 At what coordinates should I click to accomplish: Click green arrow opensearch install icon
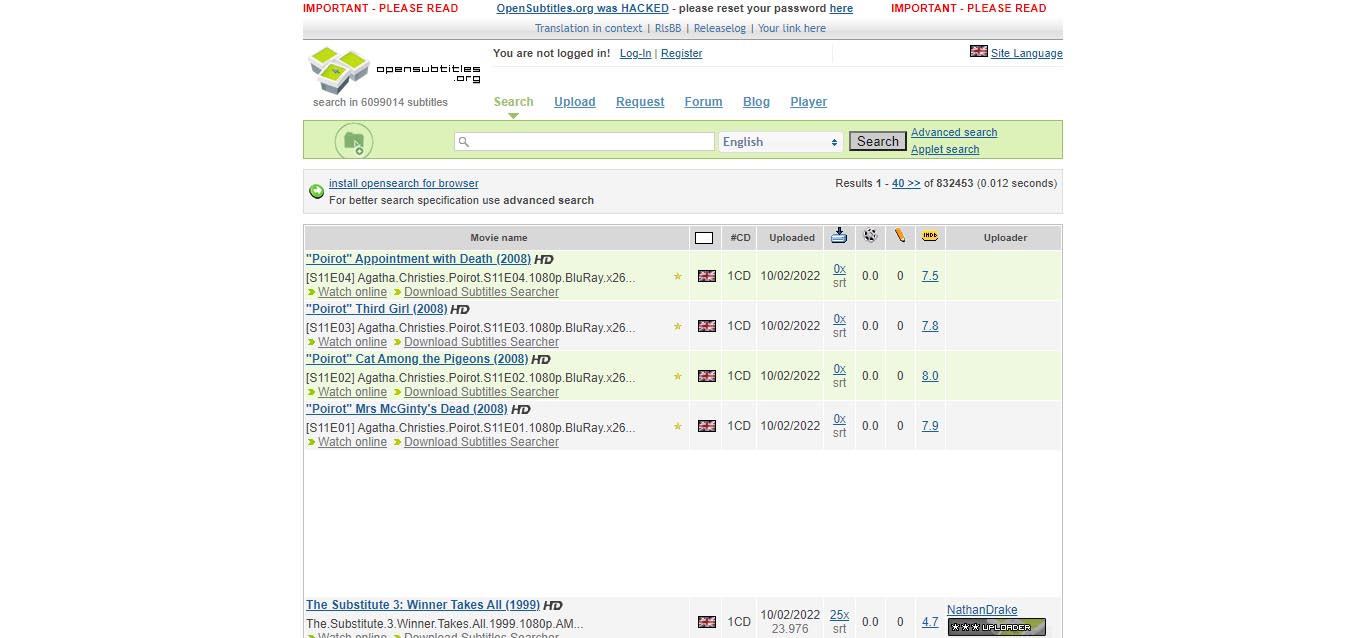tap(317, 191)
